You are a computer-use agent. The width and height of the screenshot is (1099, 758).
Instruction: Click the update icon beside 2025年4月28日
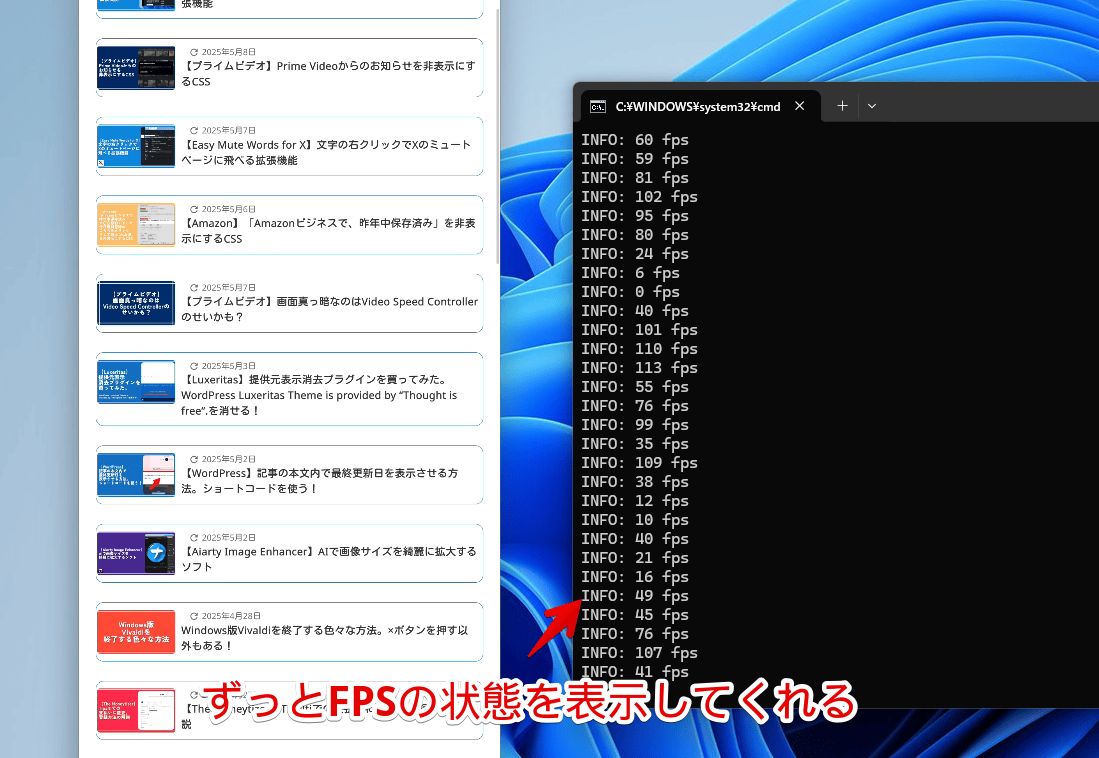coord(193,616)
